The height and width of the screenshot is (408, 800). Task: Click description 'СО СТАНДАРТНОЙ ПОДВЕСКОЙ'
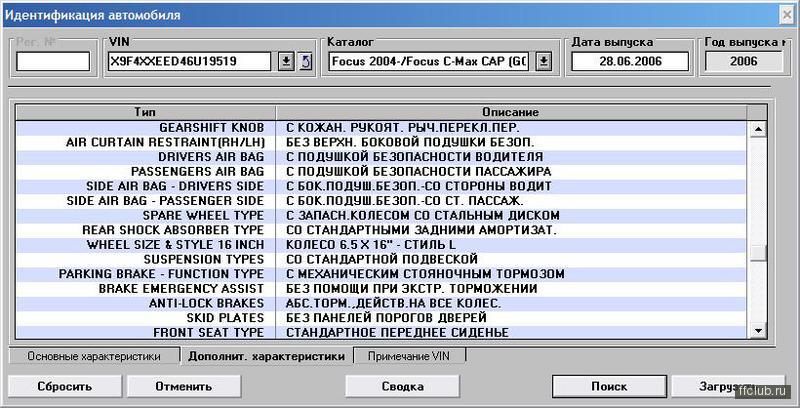tap(382, 260)
